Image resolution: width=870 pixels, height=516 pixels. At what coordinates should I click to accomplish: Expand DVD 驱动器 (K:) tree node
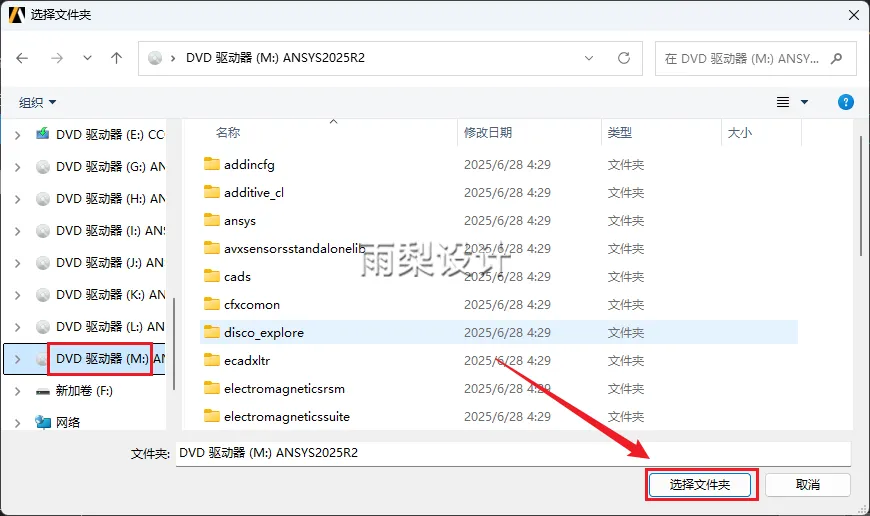pyautogui.click(x=17, y=295)
